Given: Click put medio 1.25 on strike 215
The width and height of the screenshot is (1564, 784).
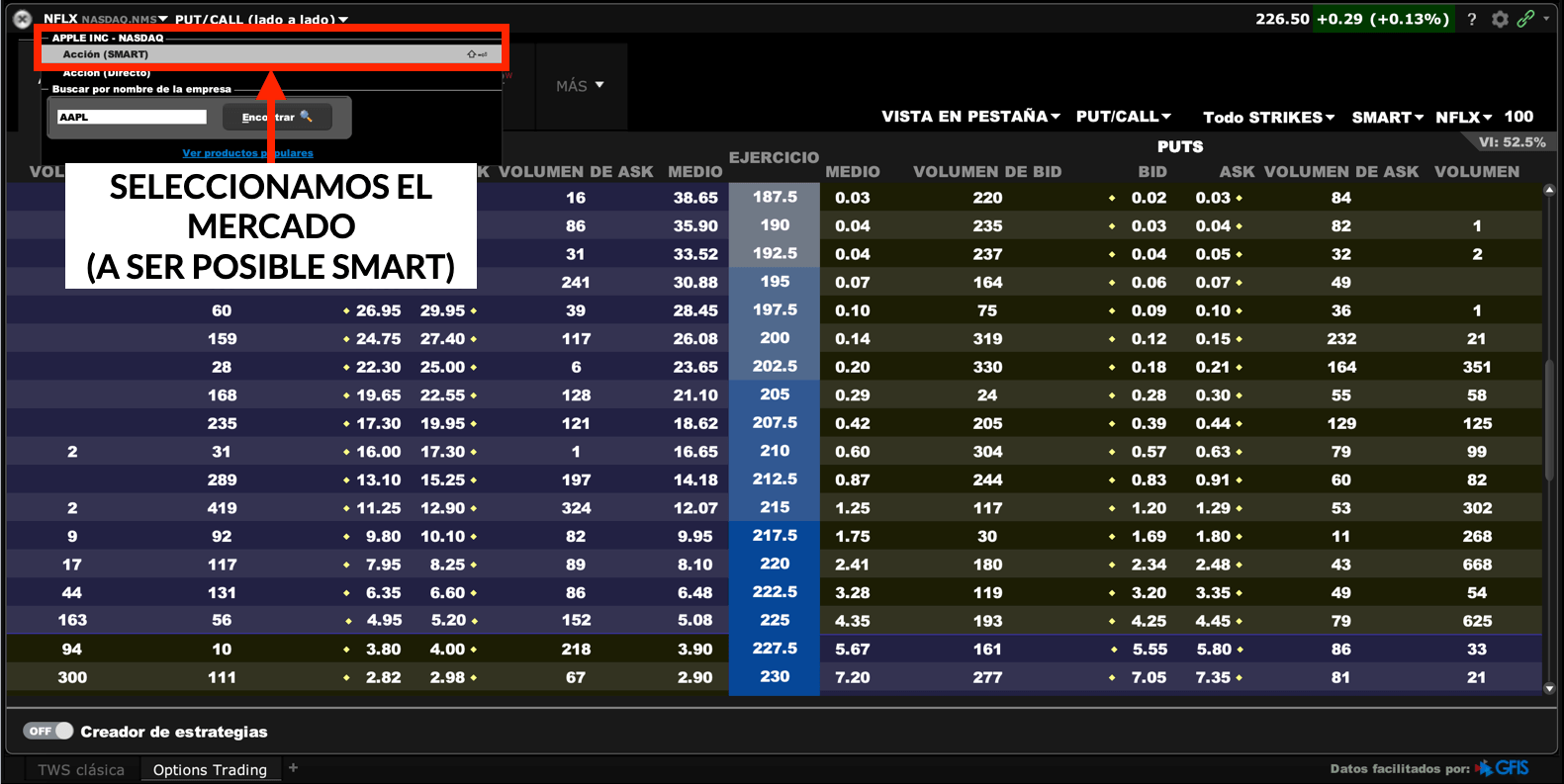Looking at the screenshot, I should (853, 508).
